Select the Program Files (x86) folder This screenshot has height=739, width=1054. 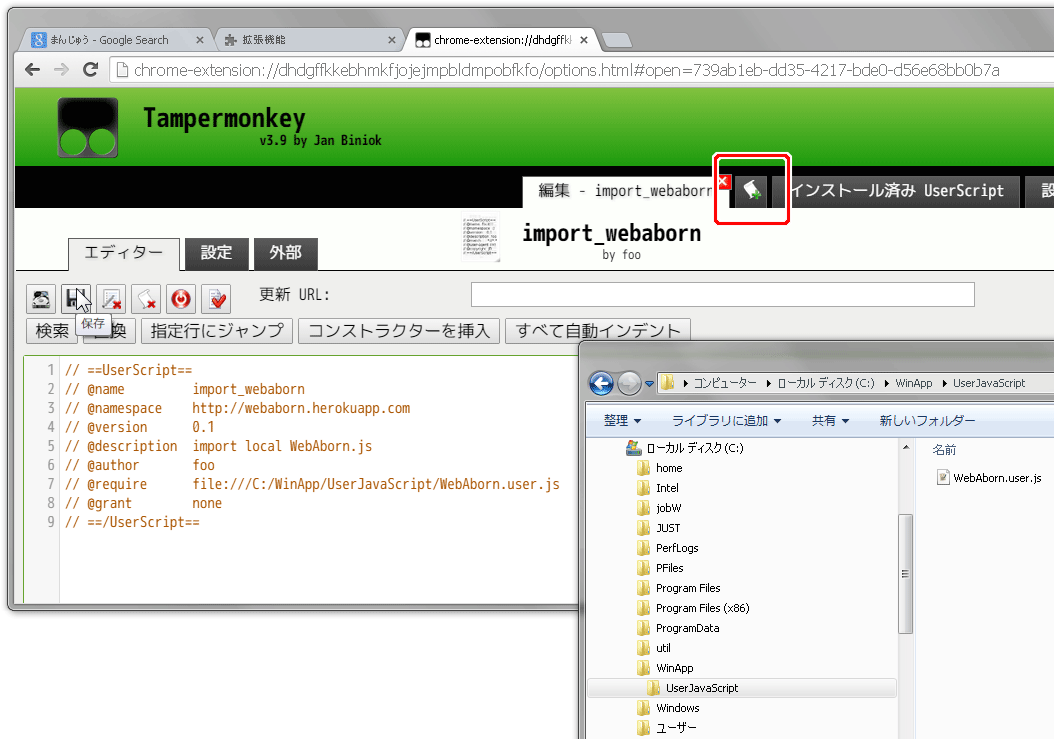tap(693, 609)
